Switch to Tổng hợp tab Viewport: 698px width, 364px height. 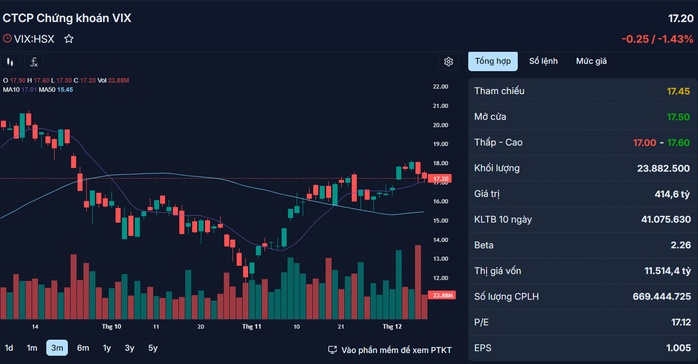pyautogui.click(x=493, y=61)
